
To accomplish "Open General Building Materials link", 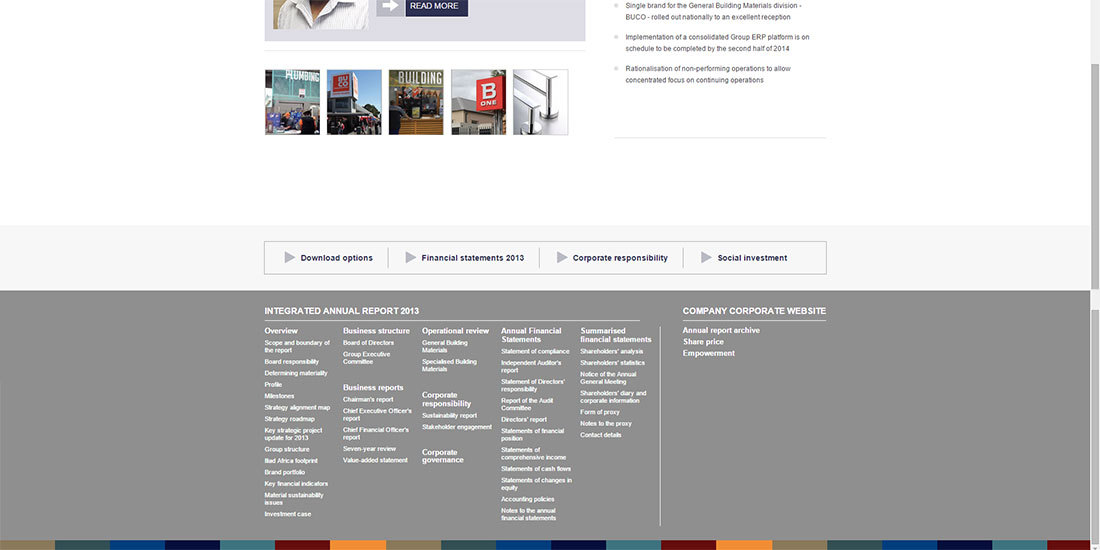I will click(x=445, y=347).
